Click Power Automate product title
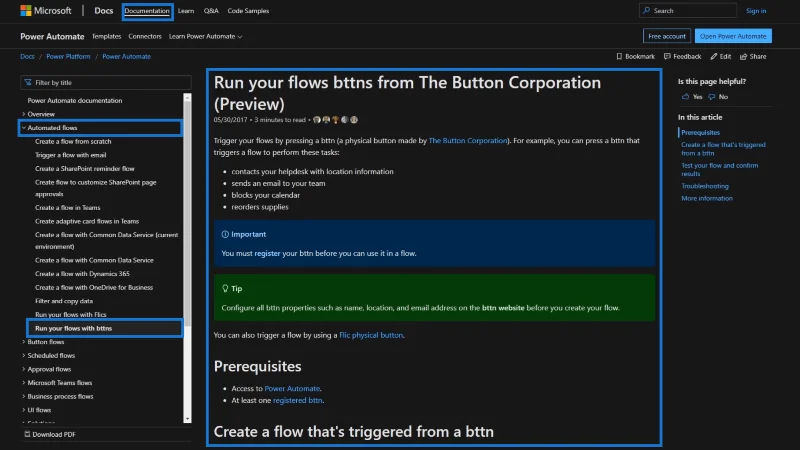This screenshot has height=450, width=800. 52,36
